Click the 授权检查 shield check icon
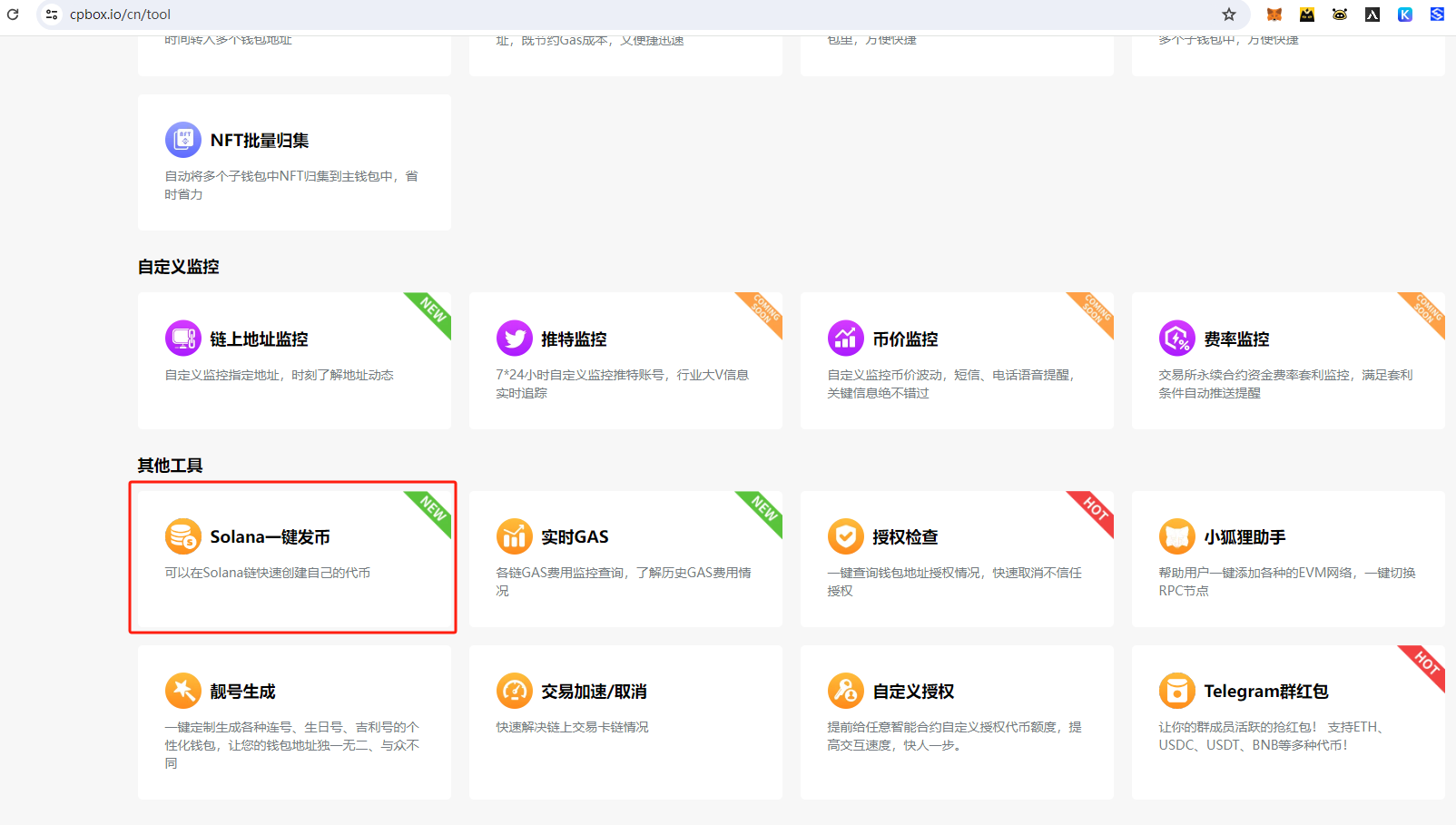The height and width of the screenshot is (825, 1456). 846,536
